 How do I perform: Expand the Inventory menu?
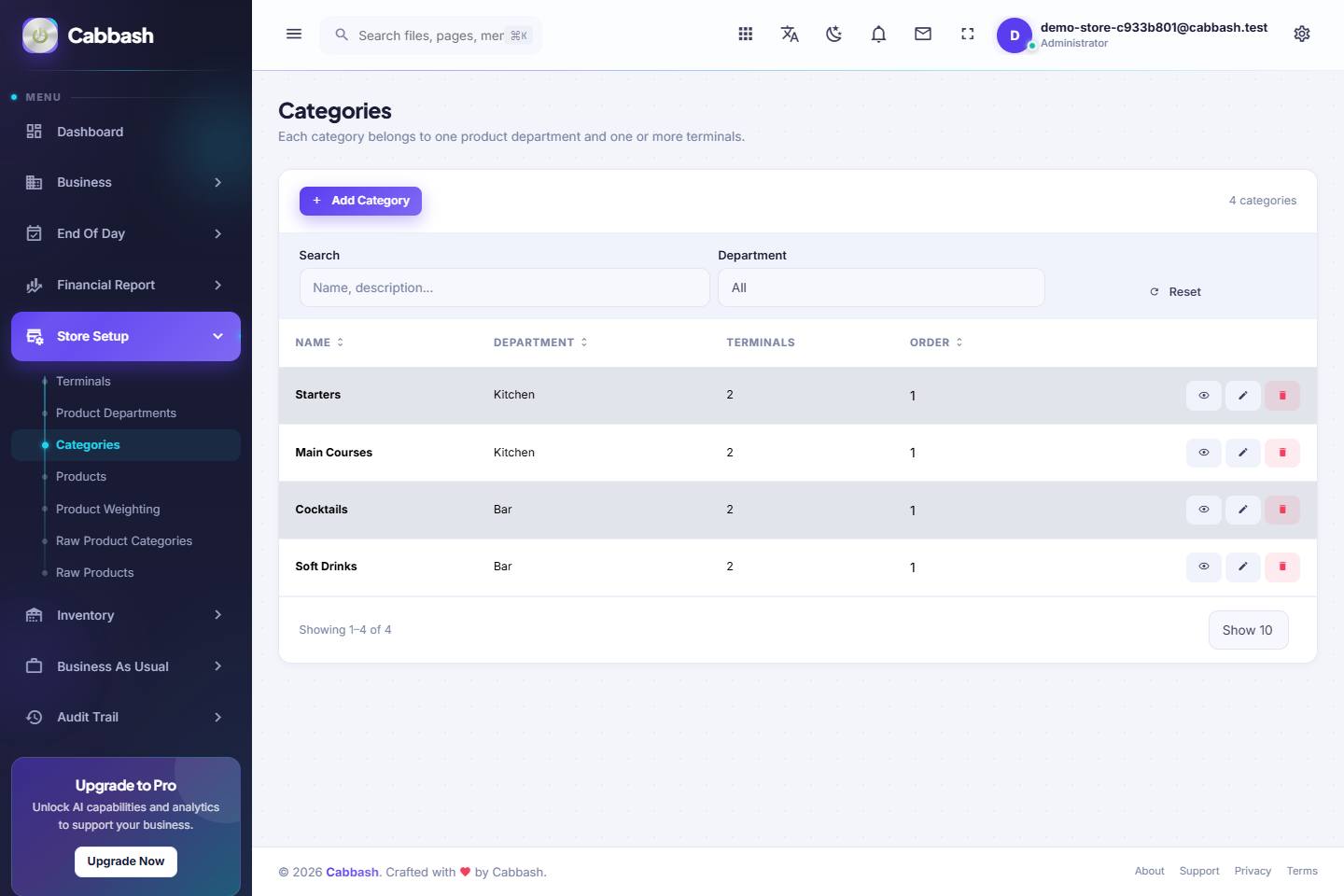(126, 615)
